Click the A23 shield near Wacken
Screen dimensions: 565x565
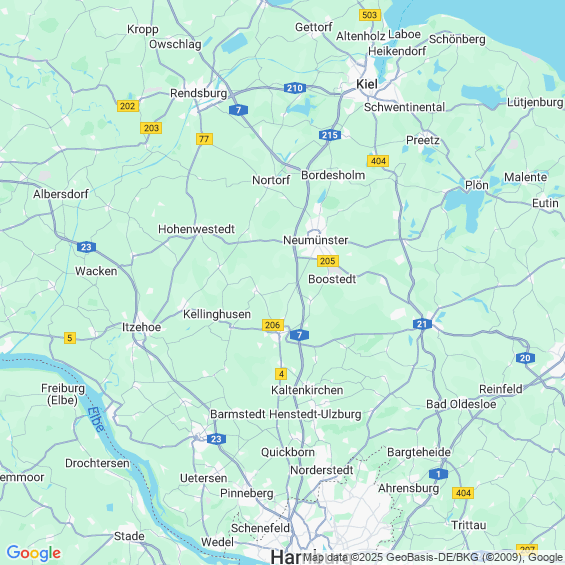point(86,247)
